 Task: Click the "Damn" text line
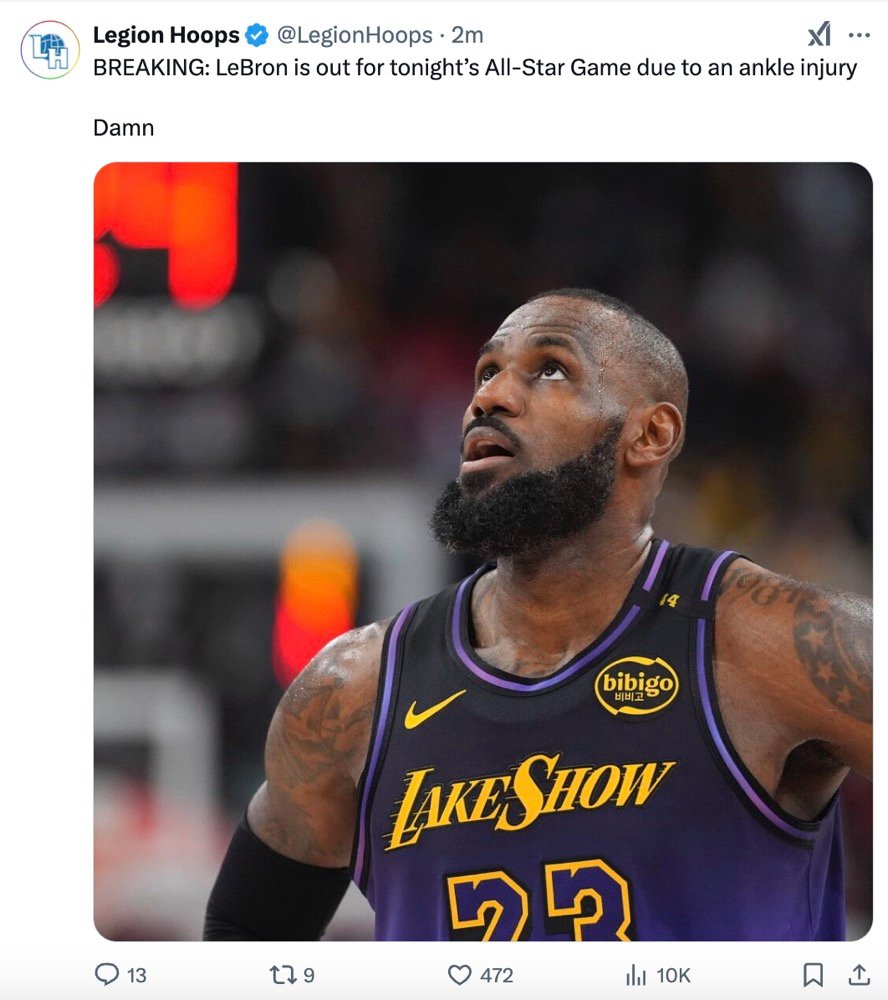pos(123,128)
